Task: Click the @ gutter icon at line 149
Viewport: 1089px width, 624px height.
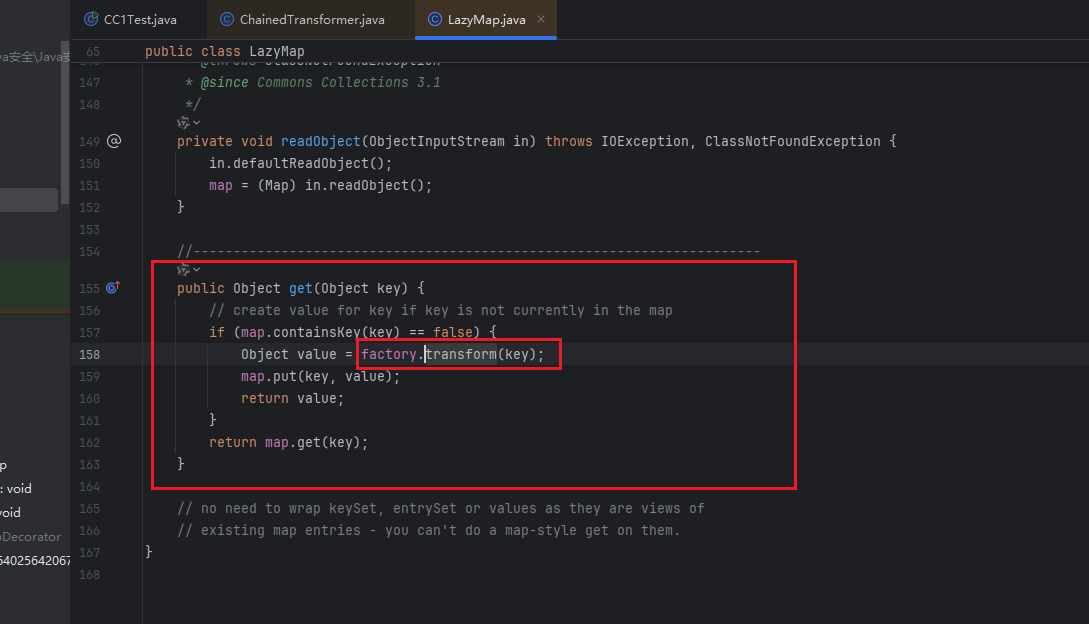Action: 113,141
